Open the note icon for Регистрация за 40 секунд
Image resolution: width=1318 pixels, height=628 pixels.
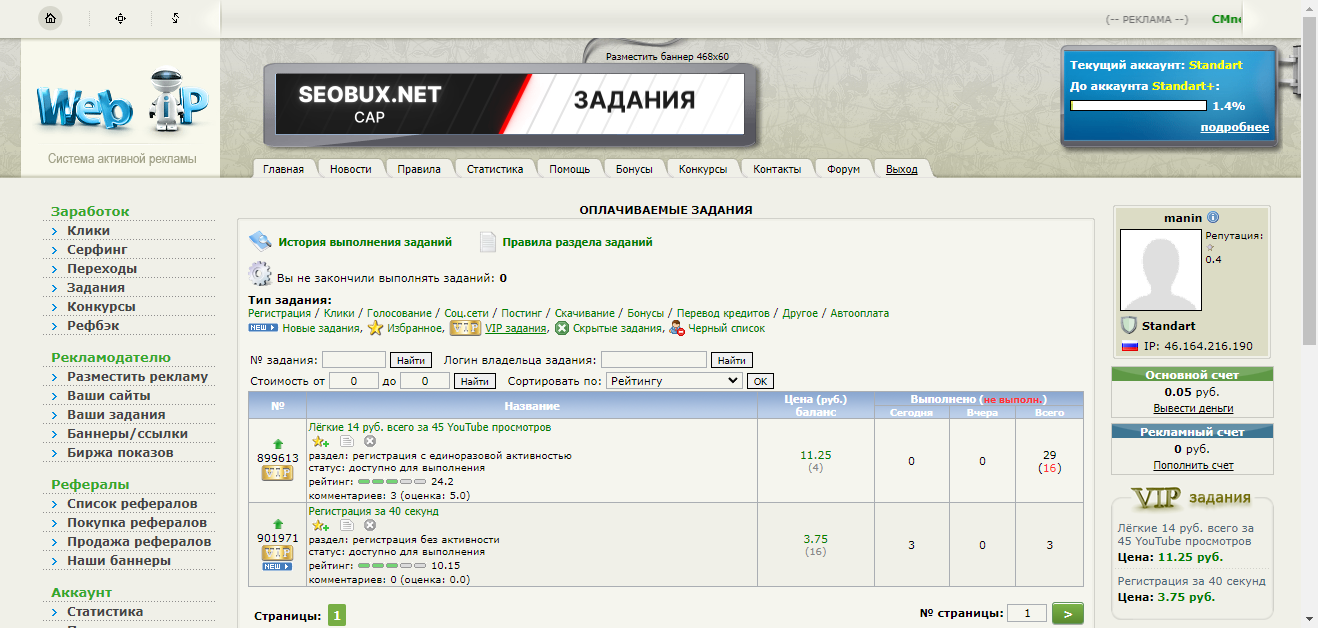pyautogui.click(x=346, y=525)
